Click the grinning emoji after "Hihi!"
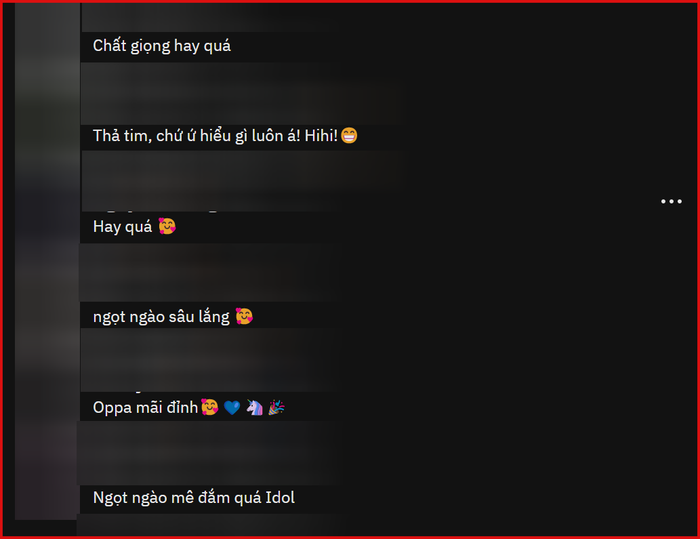 tap(349, 135)
